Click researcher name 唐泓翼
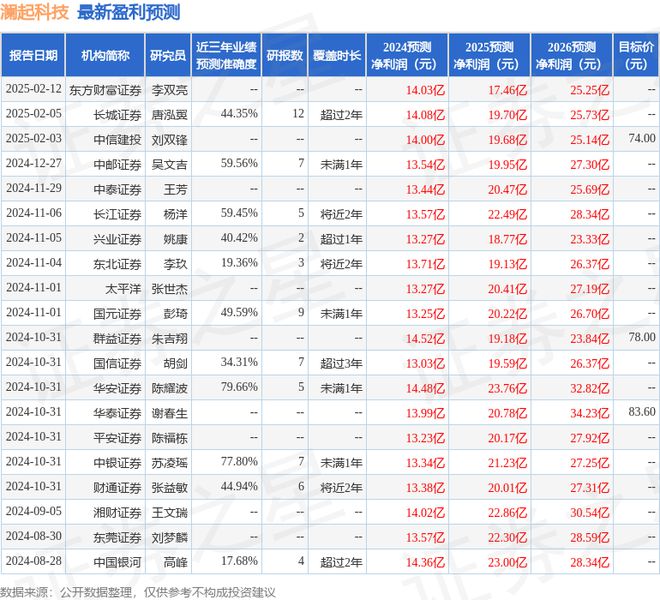 170,115
